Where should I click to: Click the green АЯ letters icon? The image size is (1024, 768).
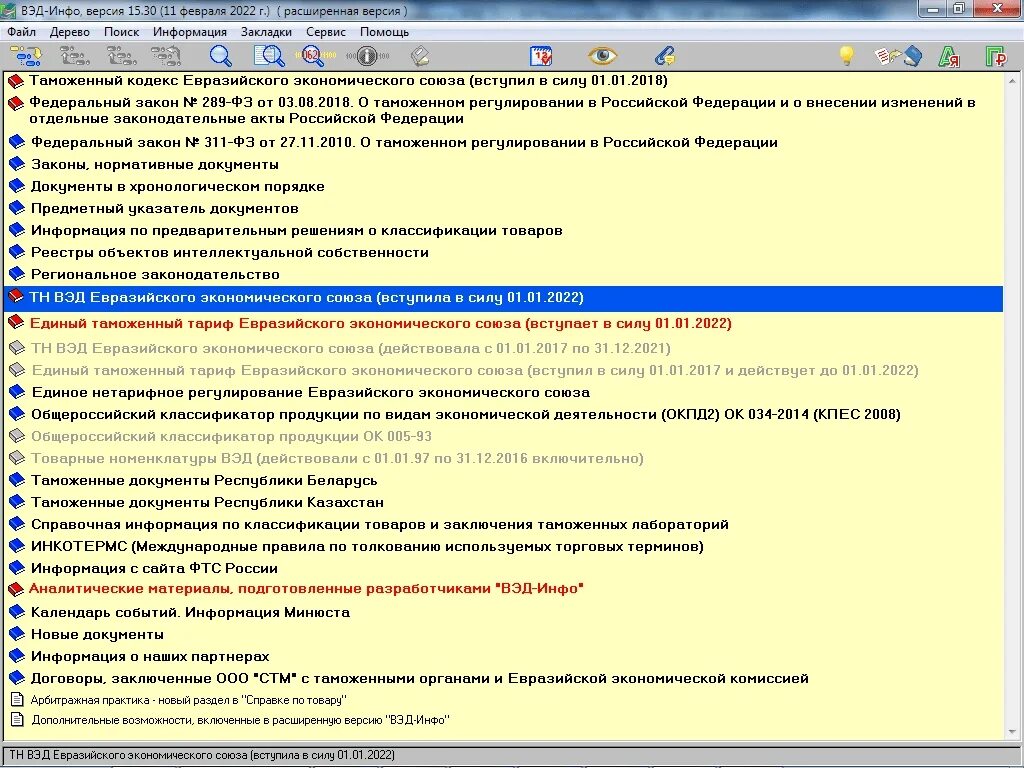(948, 57)
